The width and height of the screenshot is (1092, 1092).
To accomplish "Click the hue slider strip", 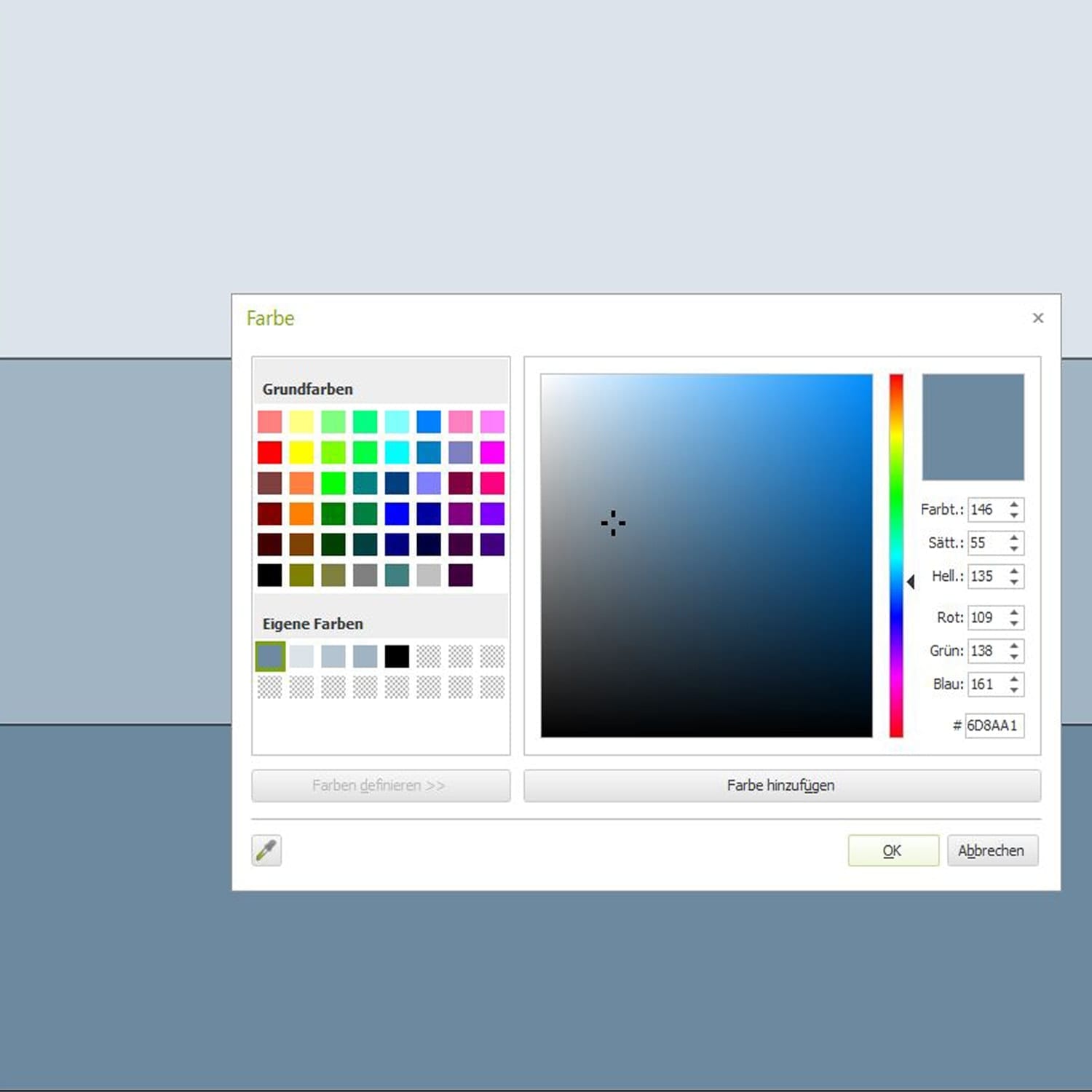I will 896,555.
